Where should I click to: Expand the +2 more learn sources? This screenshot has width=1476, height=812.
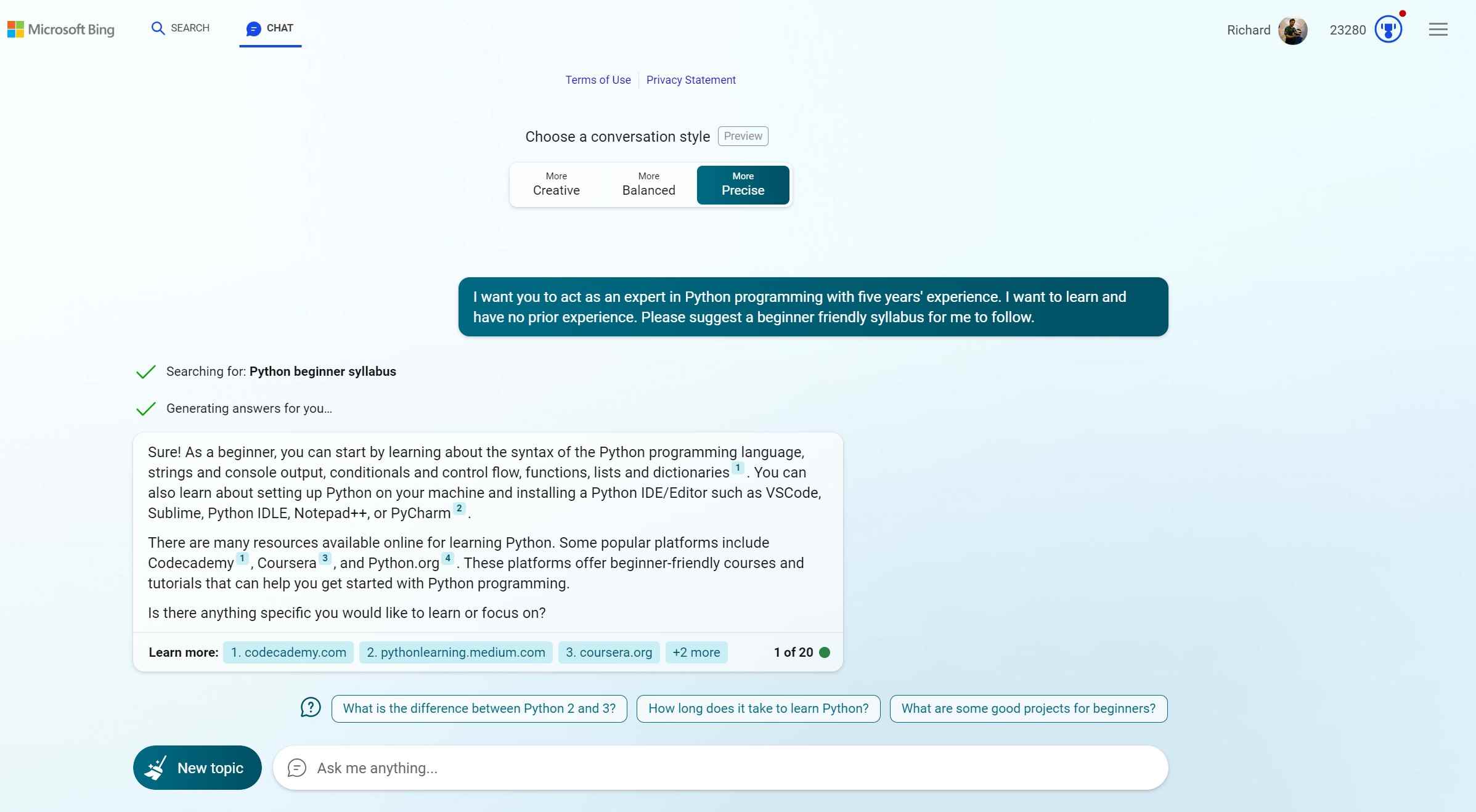coord(696,652)
